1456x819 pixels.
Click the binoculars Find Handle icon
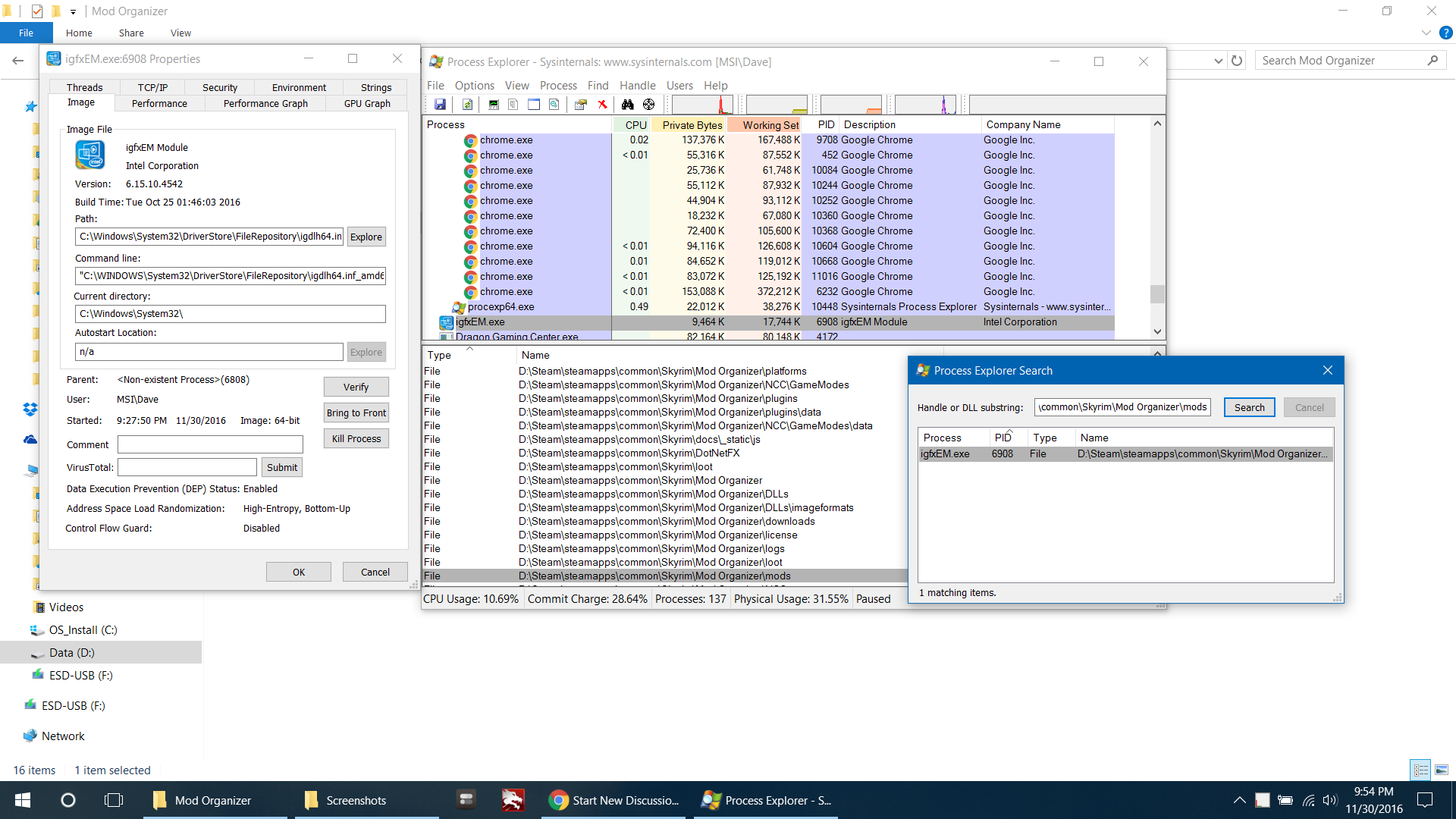point(627,105)
